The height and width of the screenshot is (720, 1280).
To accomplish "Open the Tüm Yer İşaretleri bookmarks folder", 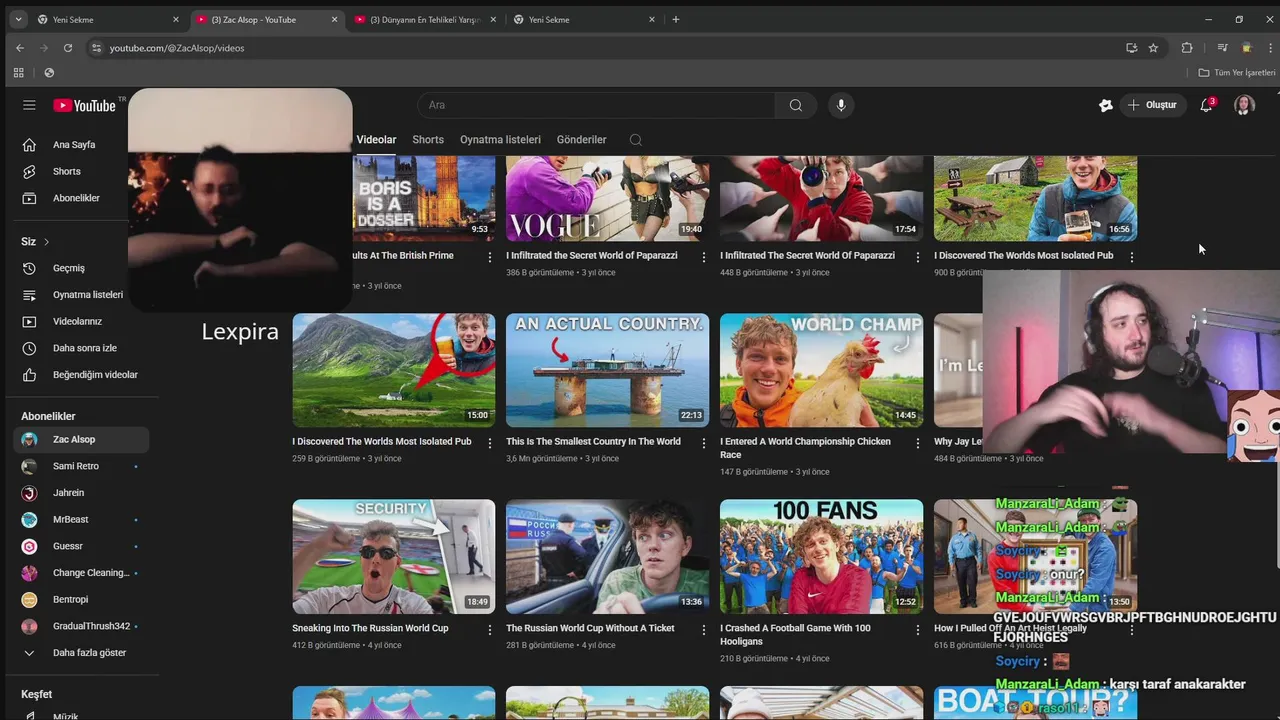I will pos(1237,73).
